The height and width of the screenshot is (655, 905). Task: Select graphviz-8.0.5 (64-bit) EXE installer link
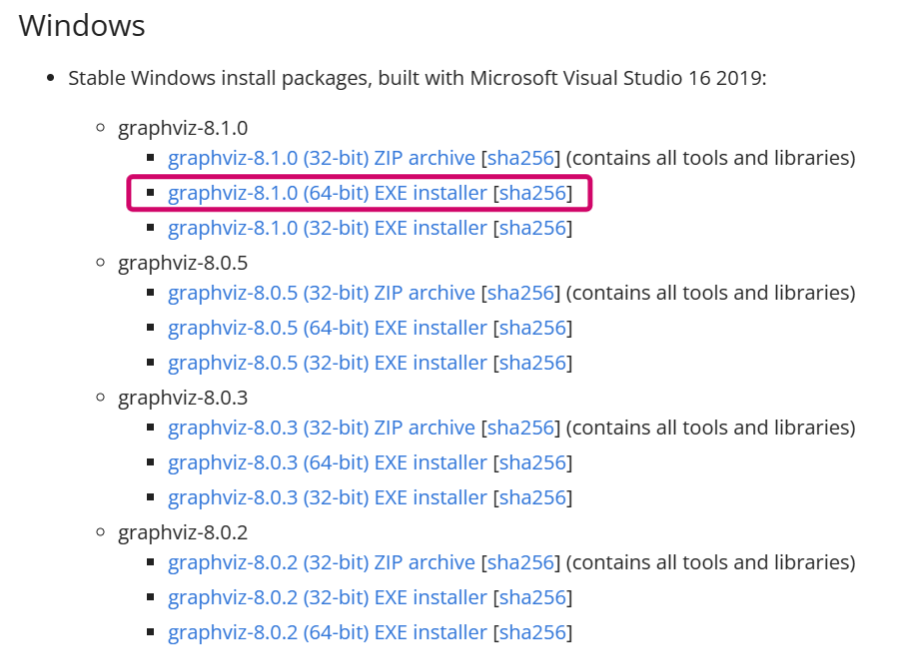pos(327,328)
